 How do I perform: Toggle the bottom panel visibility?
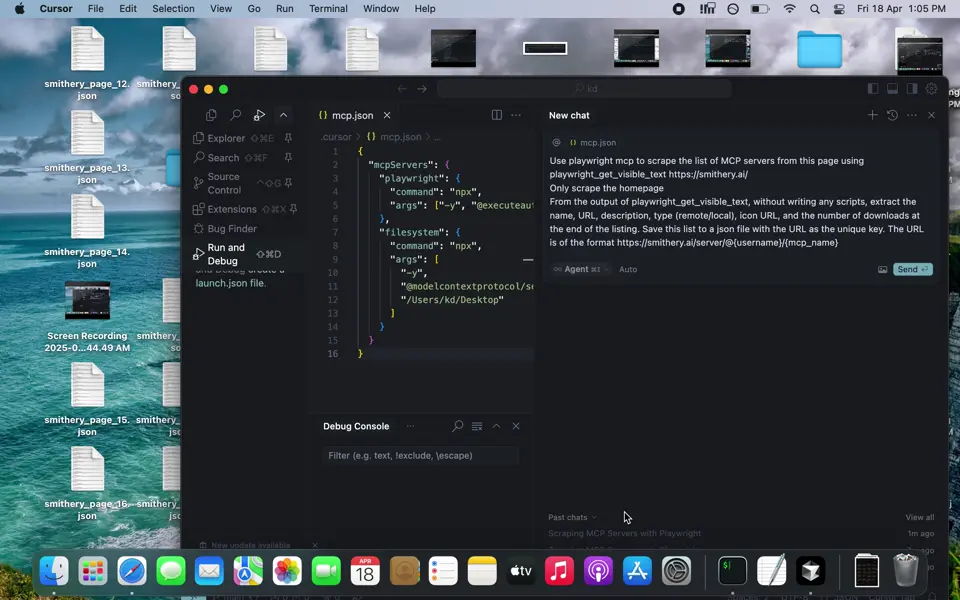coord(892,88)
